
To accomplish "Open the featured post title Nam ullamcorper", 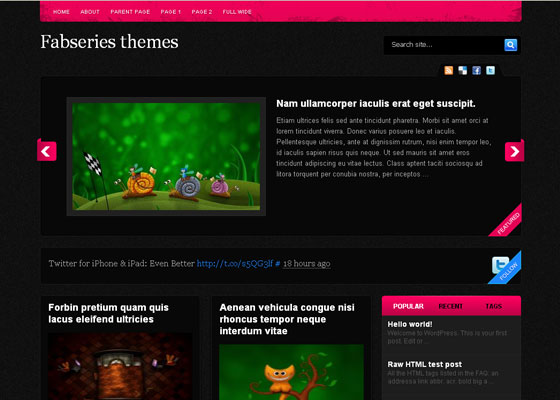I will point(376,104).
